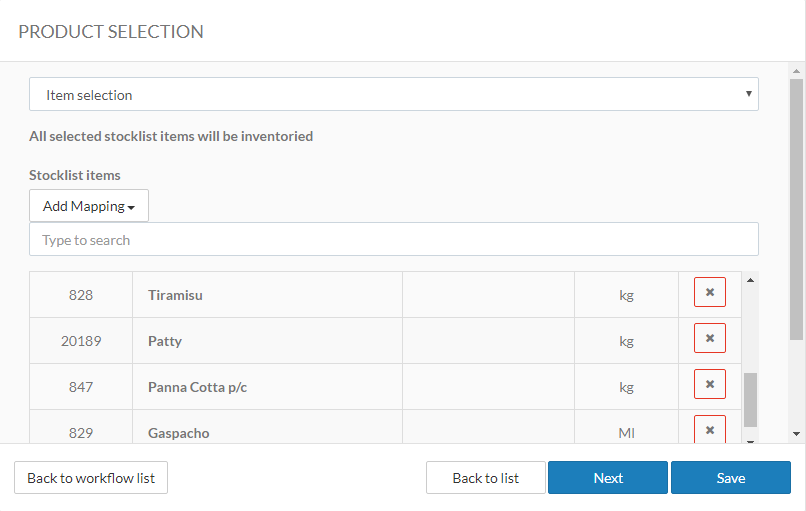Proceed with the Next button
Viewport: 806px width, 511px height.
click(608, 478)
